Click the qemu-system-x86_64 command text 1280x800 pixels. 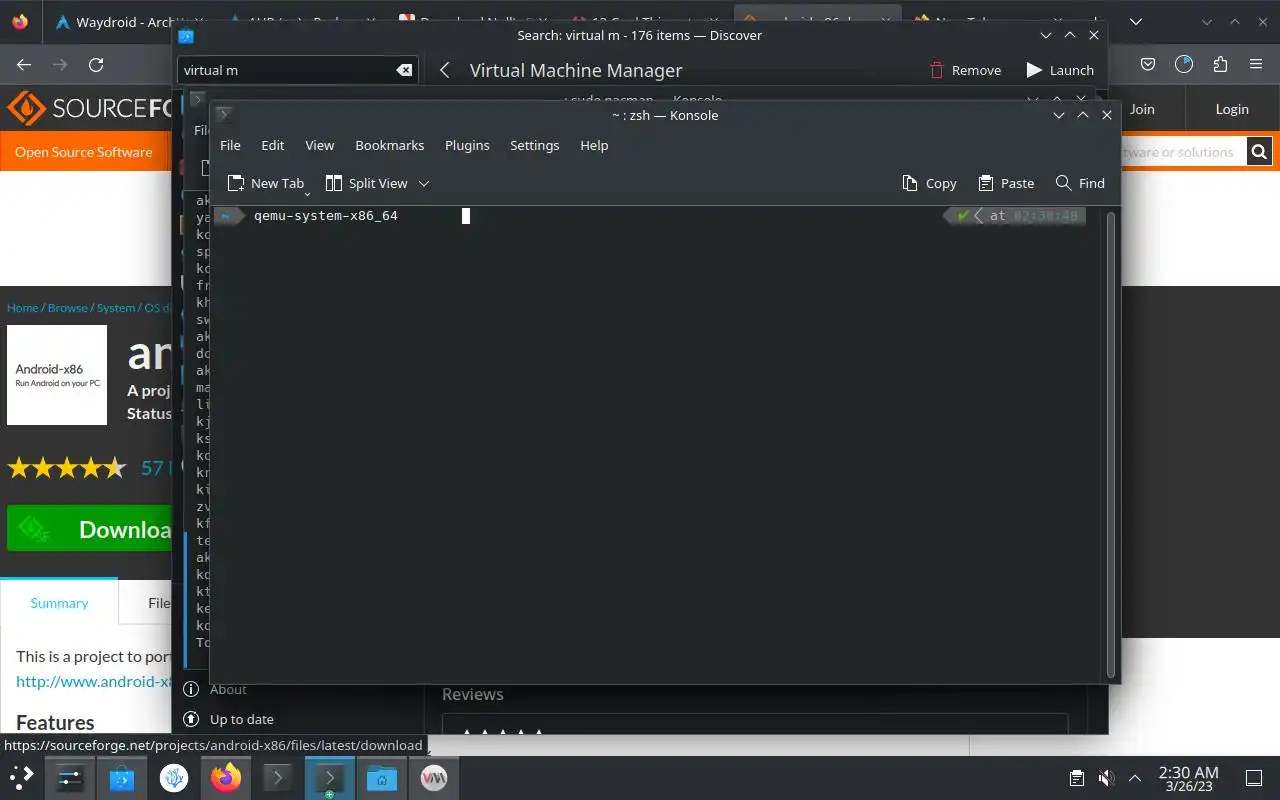point(326,215)
